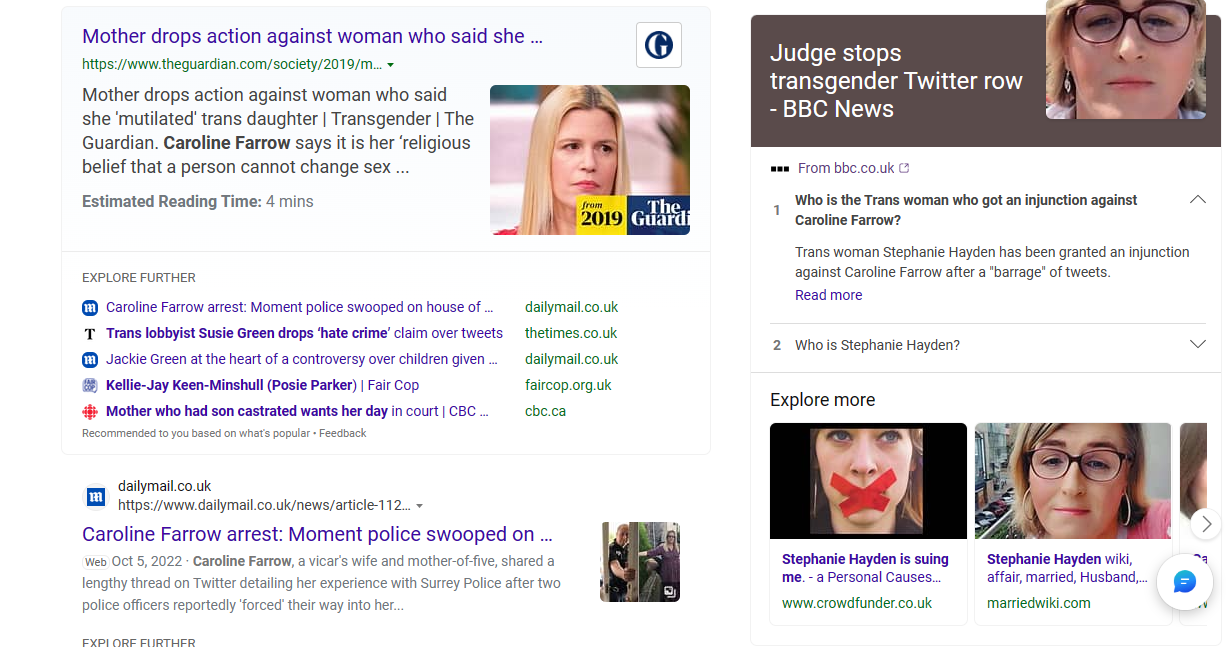Screen dimensions: 1226x647
Task: Open the Guardian URL dropdown arrow
Action: [390, 65]
